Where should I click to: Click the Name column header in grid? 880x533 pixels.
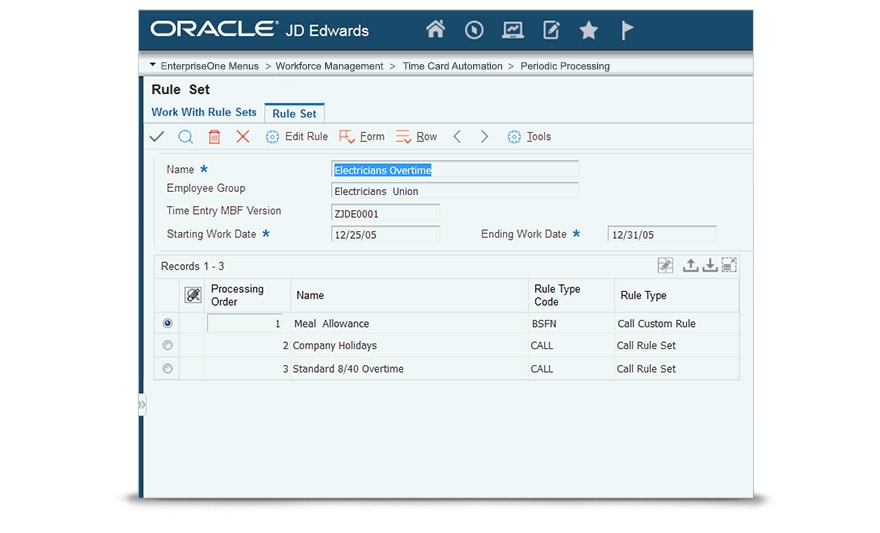pyautogui.click(x=409, y=295)
